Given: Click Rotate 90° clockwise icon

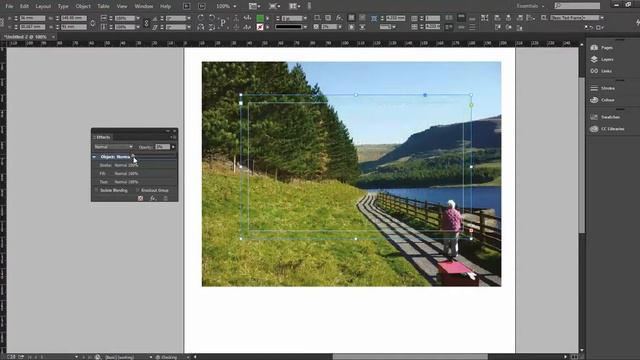Looking at the screenshot, I should (201, 18).
